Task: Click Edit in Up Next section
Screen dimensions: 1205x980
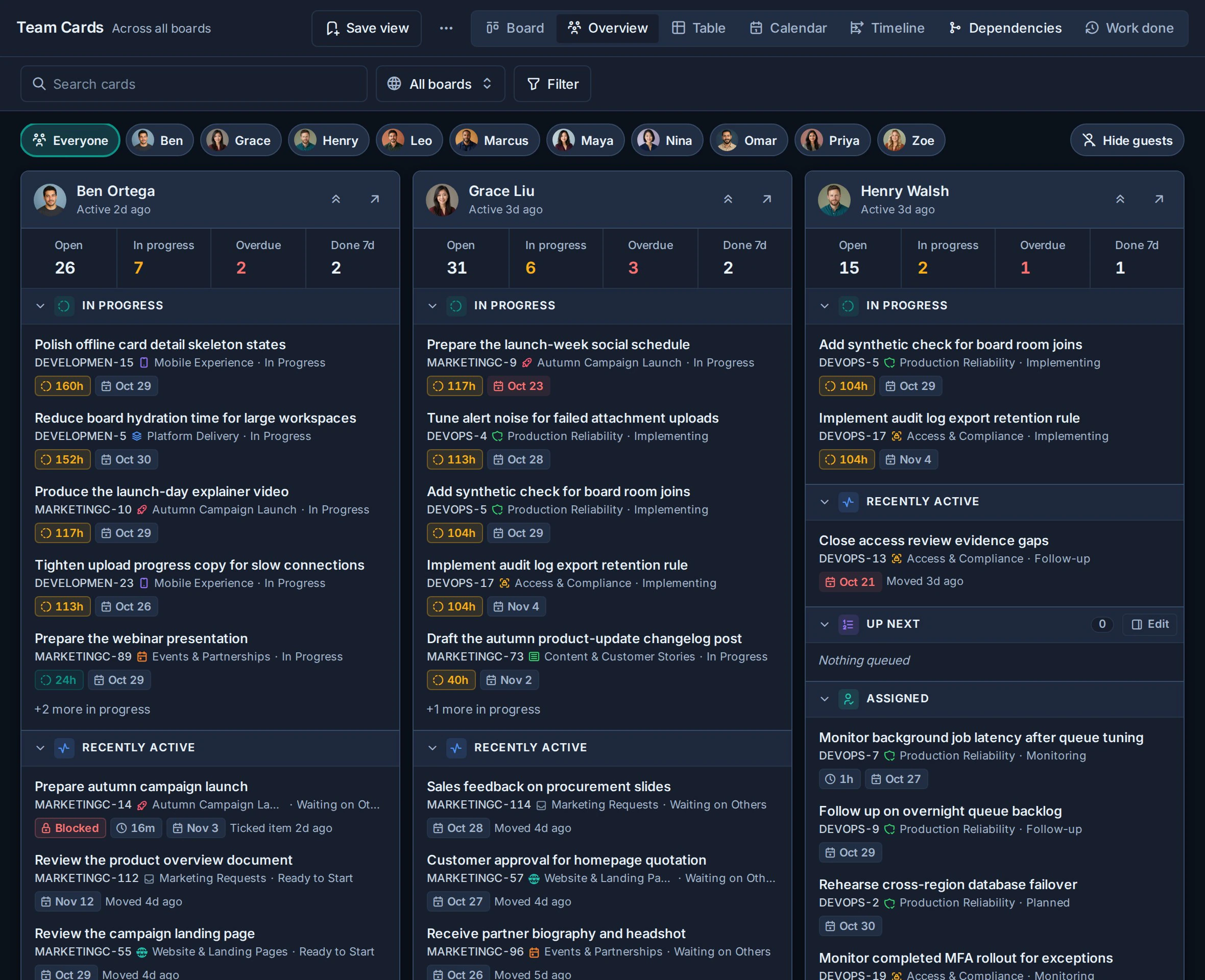Action: (1150, 624)
